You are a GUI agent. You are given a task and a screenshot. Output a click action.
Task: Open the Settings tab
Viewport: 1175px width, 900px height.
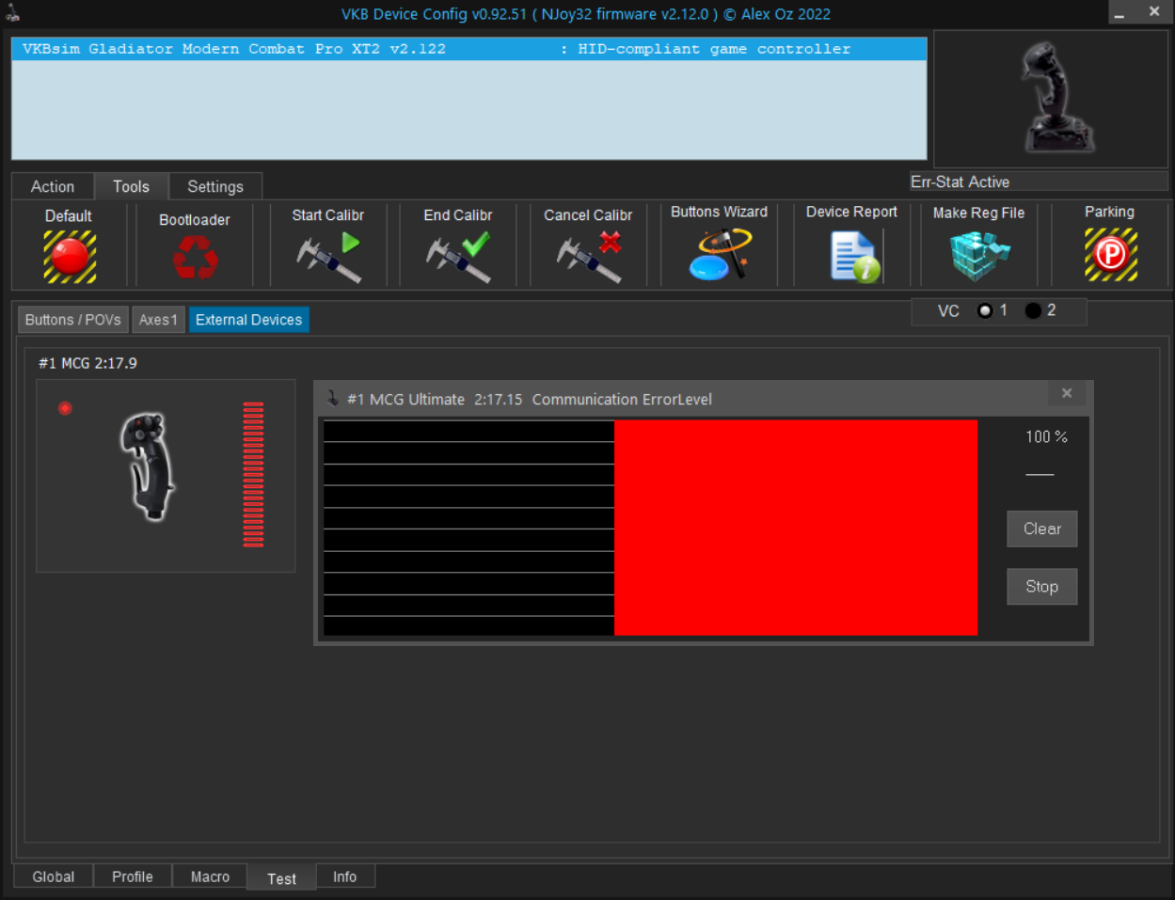pos(215,187)
